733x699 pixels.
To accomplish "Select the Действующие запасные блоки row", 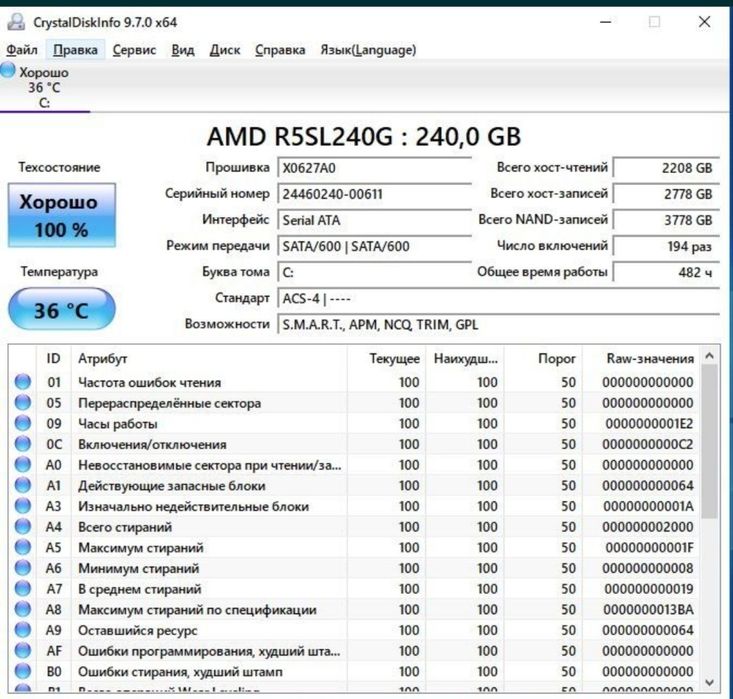I will (354, 485).
